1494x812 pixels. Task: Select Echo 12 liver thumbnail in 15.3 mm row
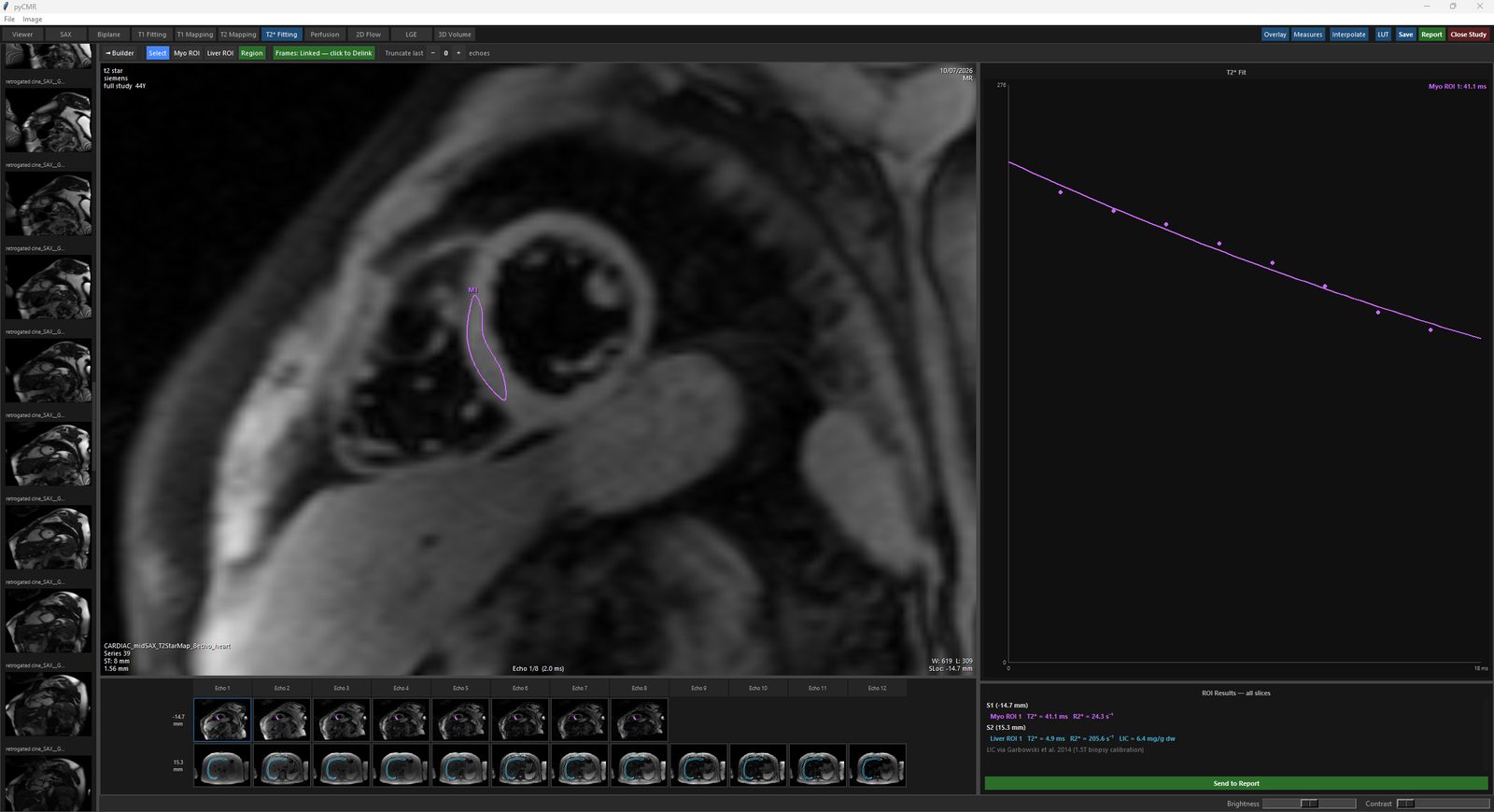click(x=877, y=765)
